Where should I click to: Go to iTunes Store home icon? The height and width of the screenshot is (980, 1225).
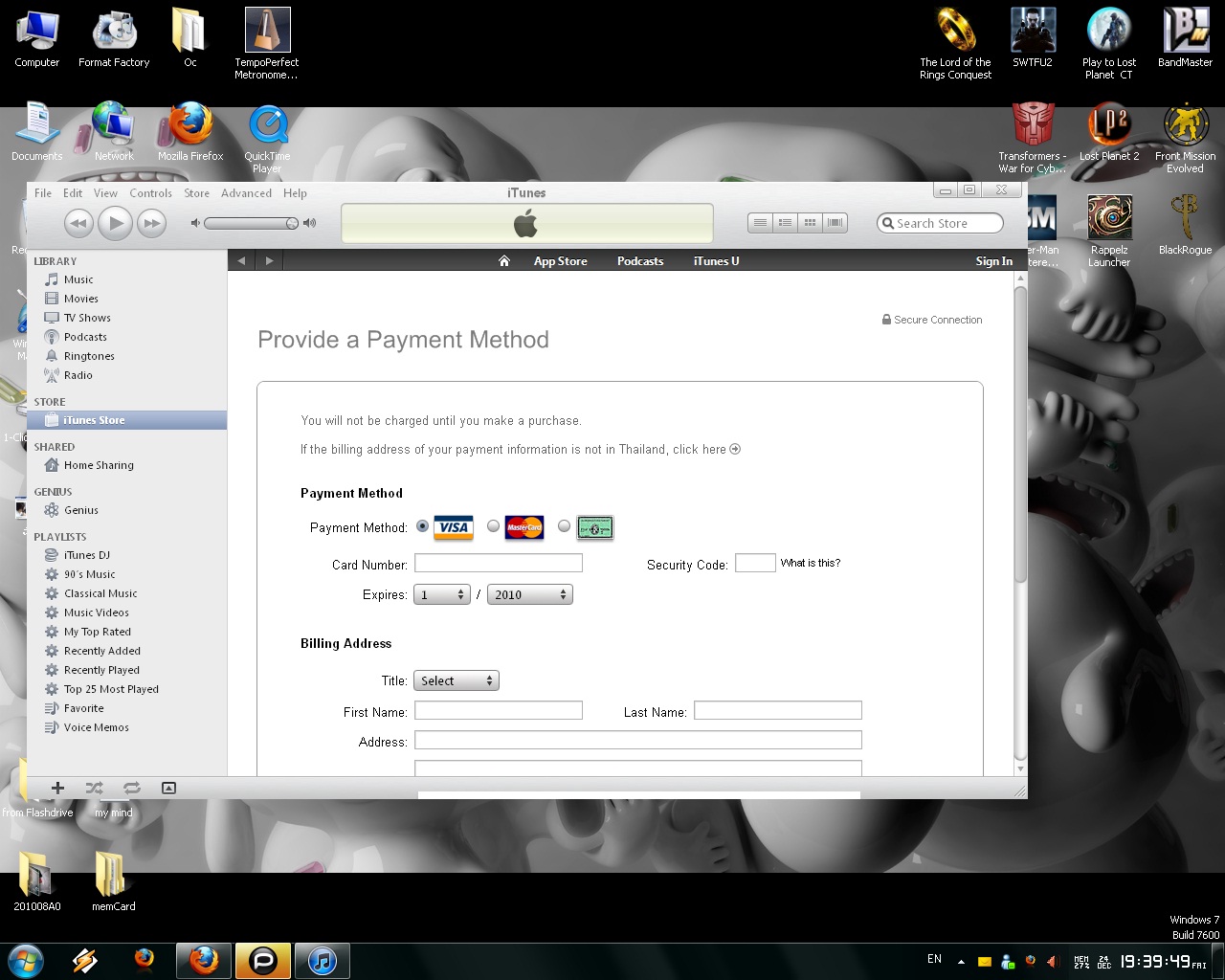[x=504, y=261]
